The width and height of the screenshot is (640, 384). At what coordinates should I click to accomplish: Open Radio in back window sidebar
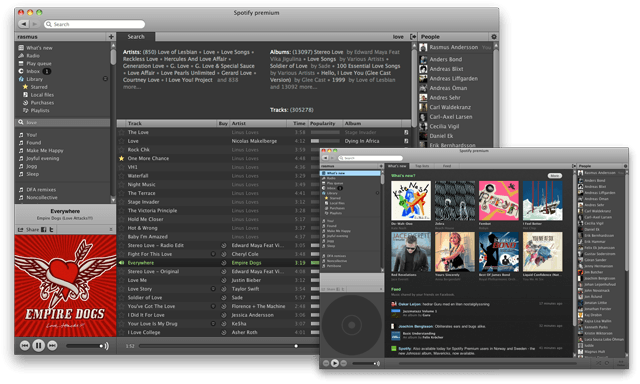(33, 55)
